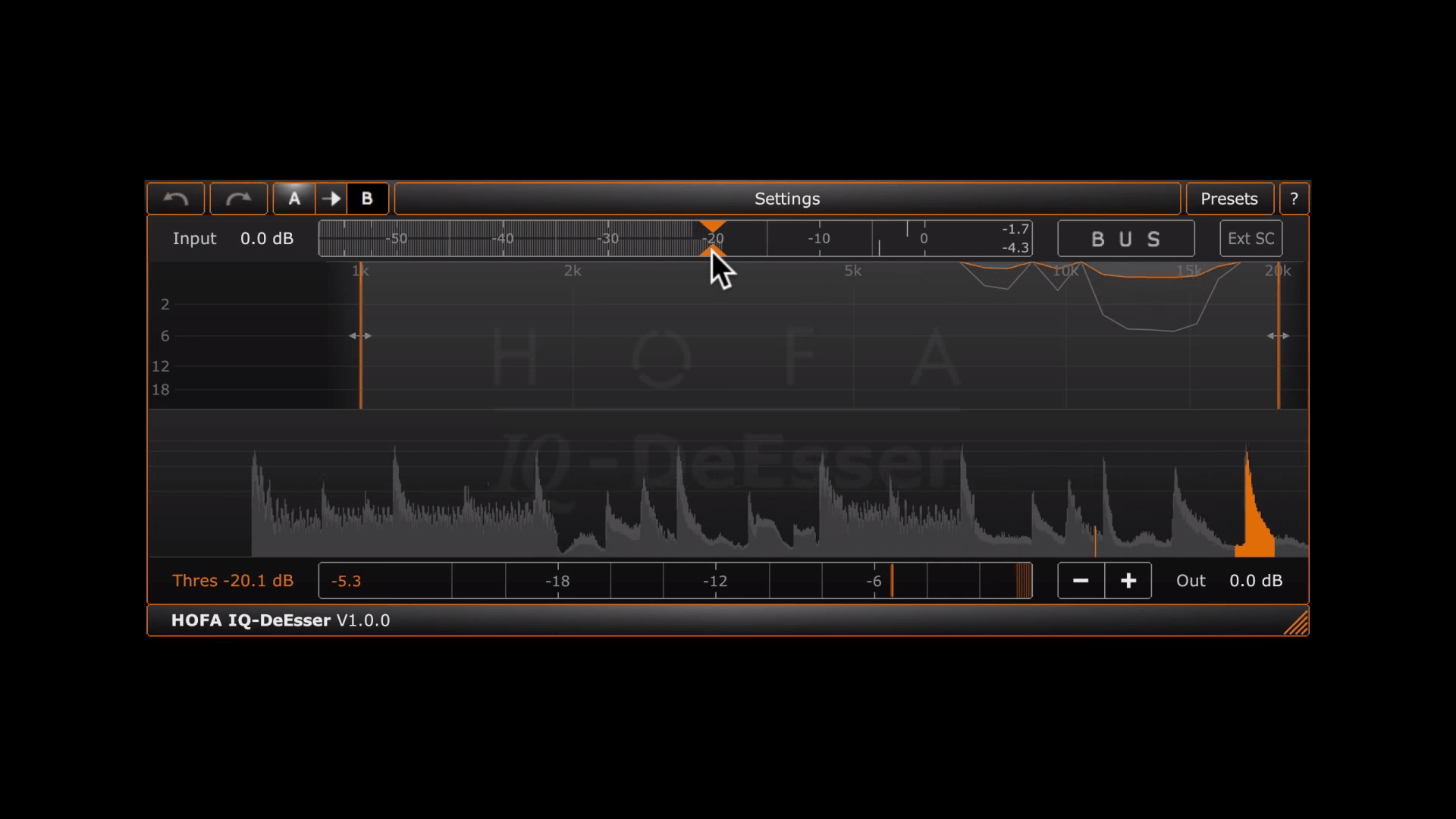Click the left frequency range handle arrows
Image resolution: width=1456 pixels, height=819 pixels.
(x=360, y=335)
